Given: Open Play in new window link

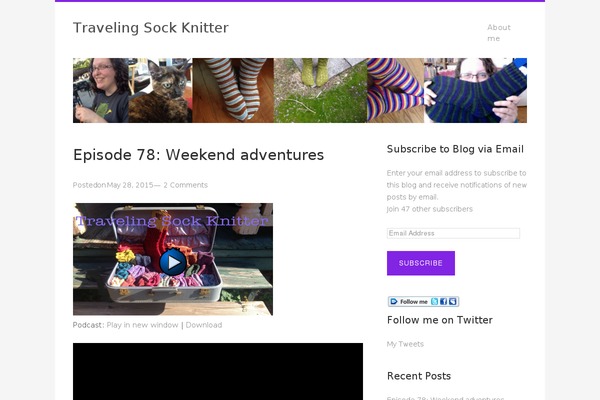Looking at the screenshot, I should click(x=142, y=325).
